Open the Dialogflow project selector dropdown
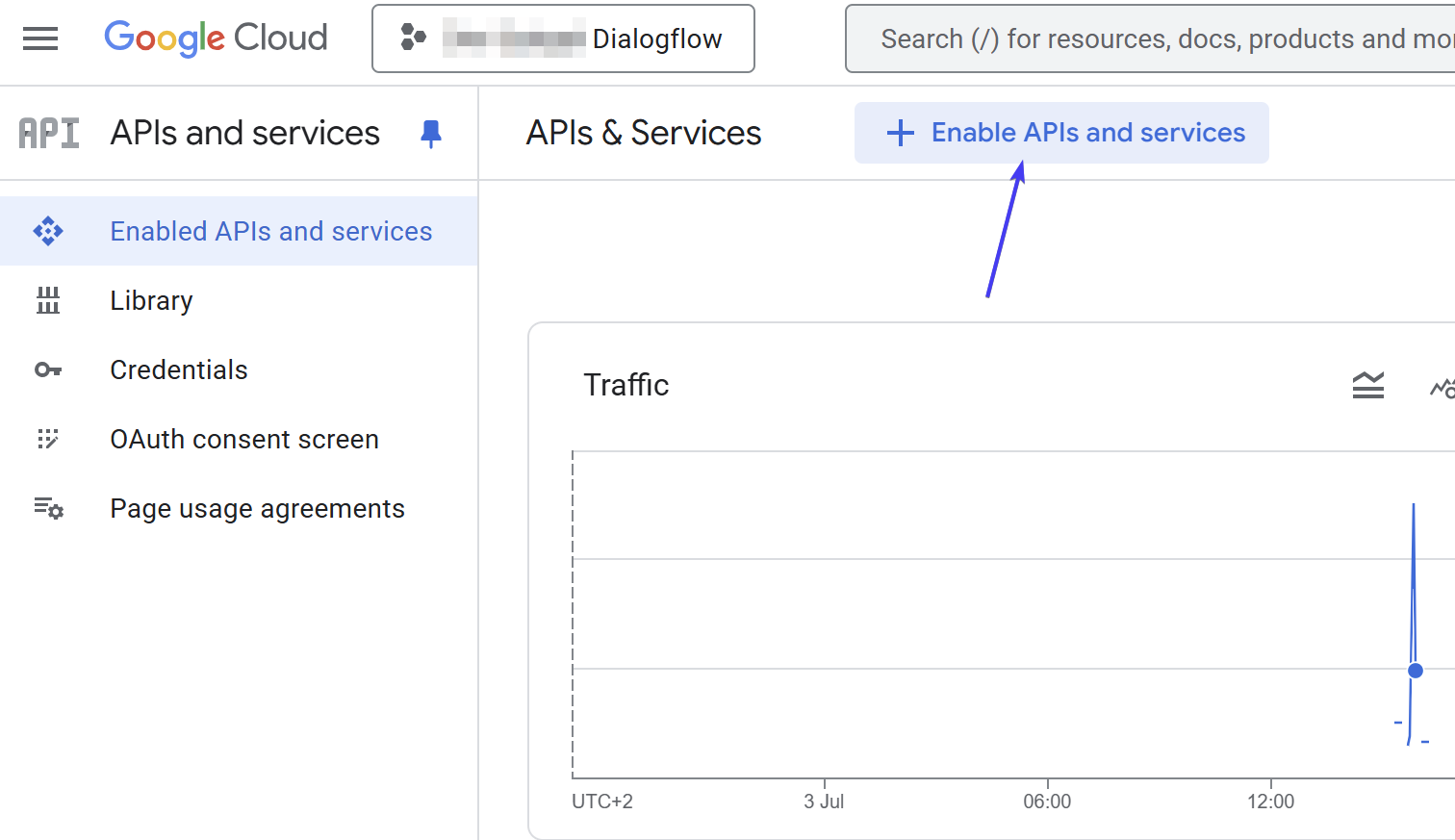 point(563,38)
